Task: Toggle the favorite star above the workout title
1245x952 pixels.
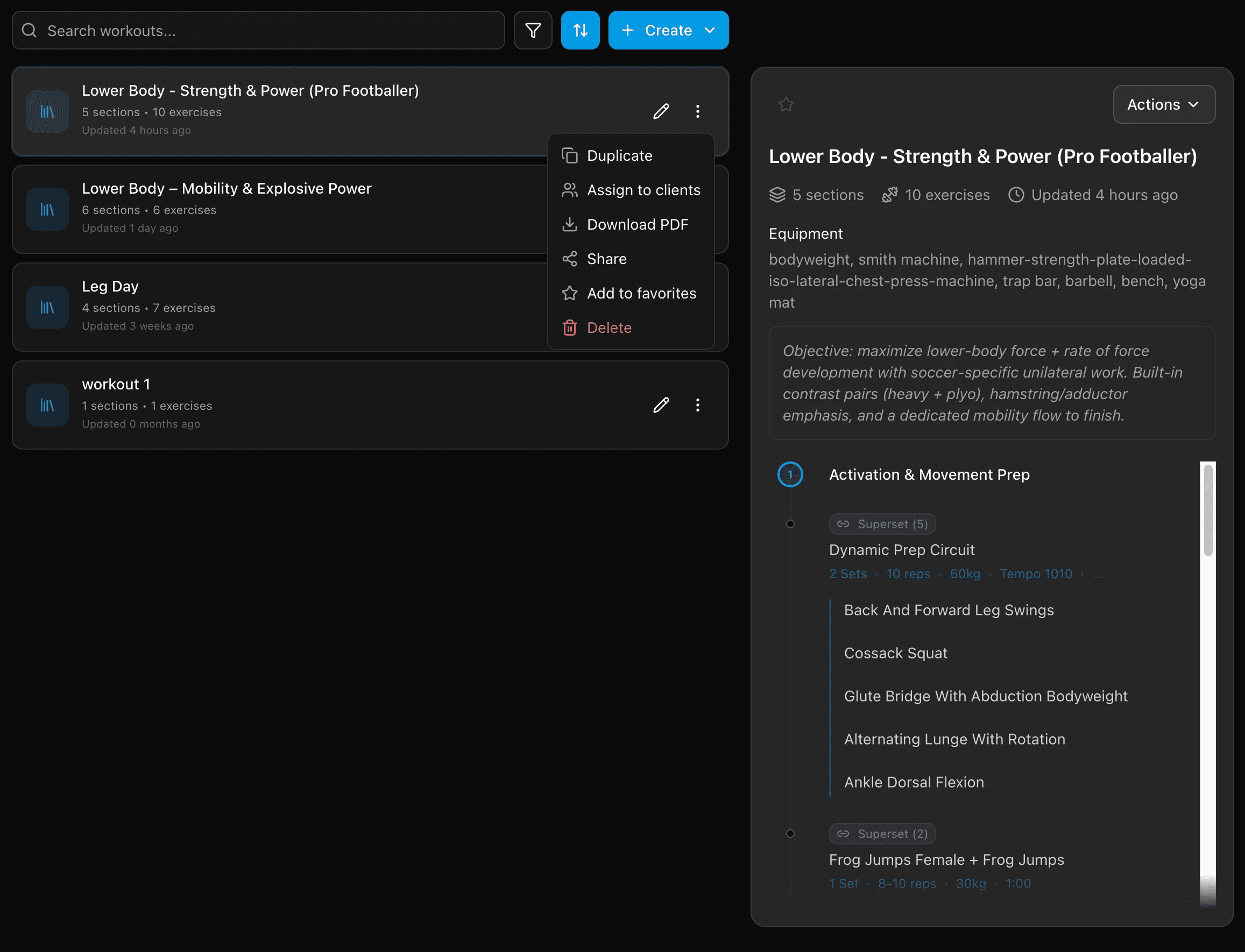Action: 786,104
